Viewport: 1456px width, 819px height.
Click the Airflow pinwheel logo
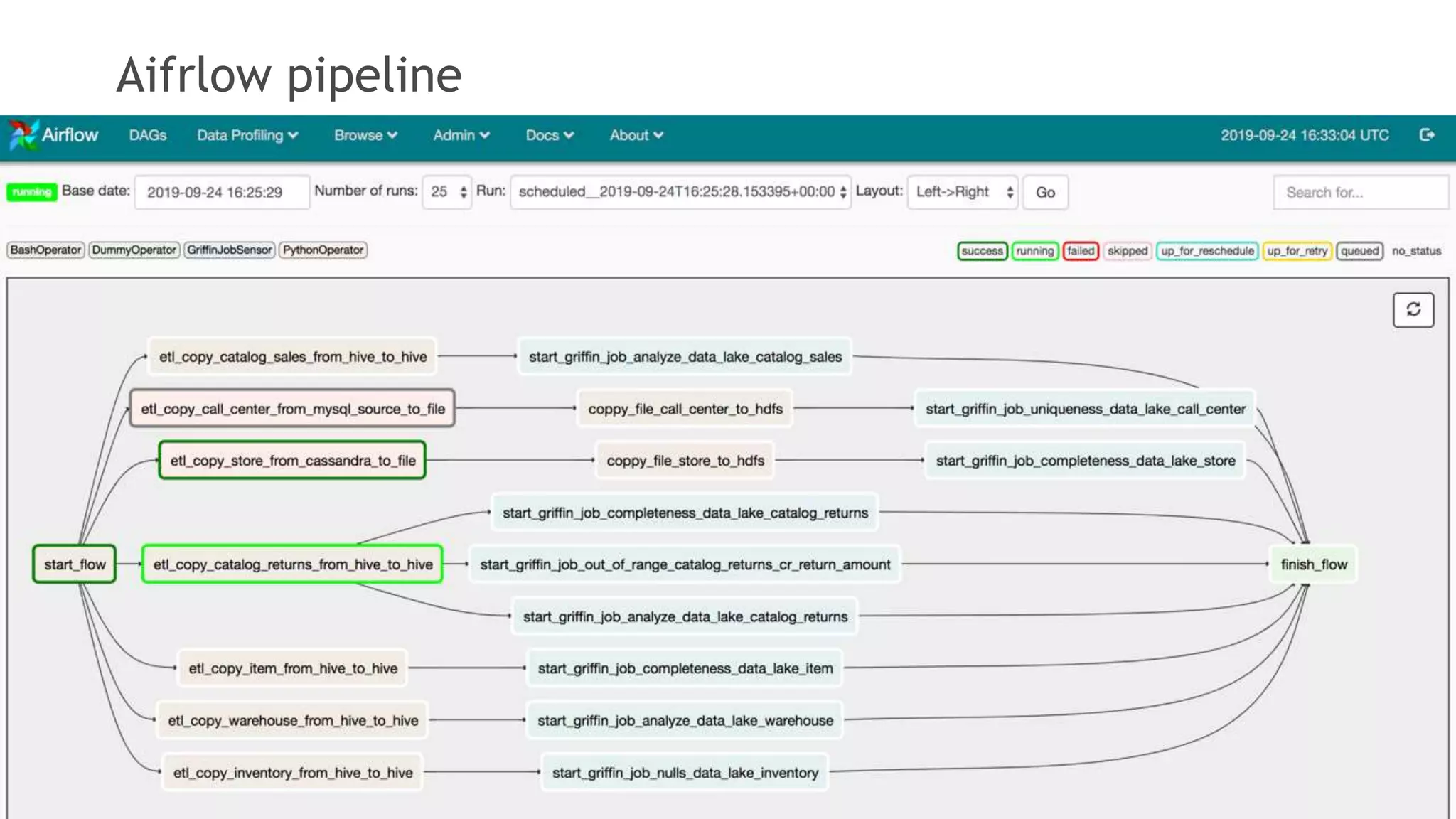tap(23, 135)
